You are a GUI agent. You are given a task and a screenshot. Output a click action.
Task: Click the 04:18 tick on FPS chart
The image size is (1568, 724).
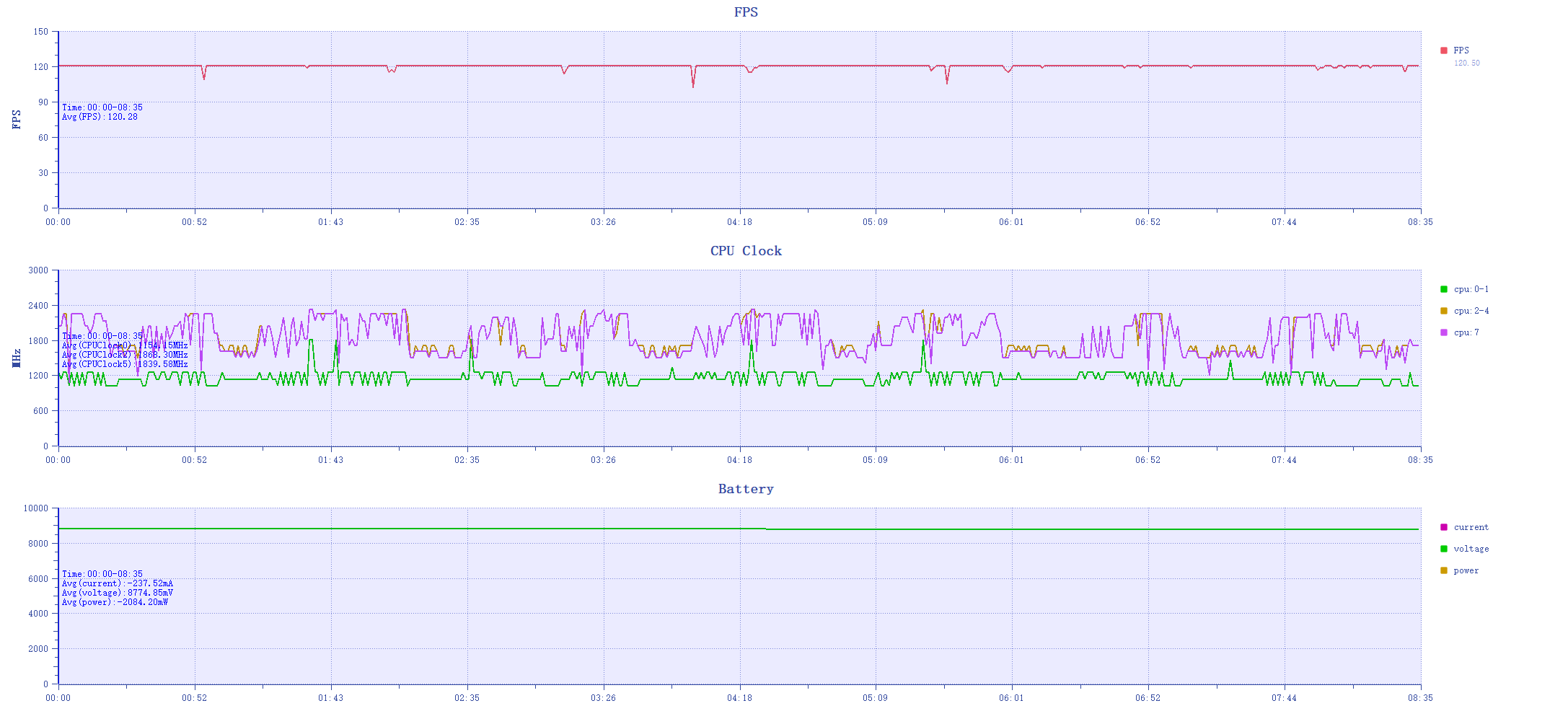[x=739, y=222]
